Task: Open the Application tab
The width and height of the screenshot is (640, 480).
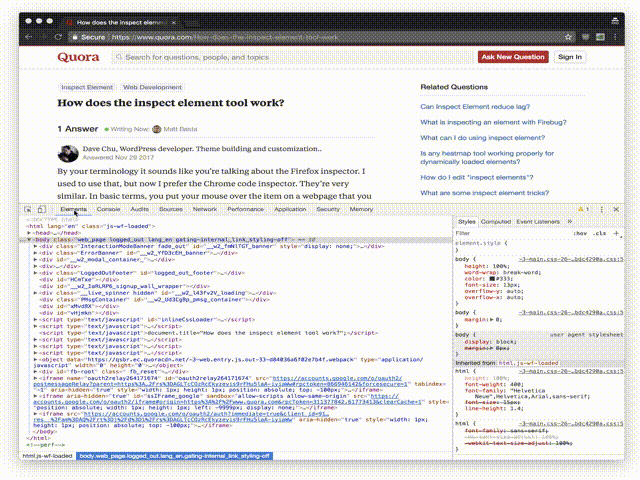Action: tap(290, 209)
